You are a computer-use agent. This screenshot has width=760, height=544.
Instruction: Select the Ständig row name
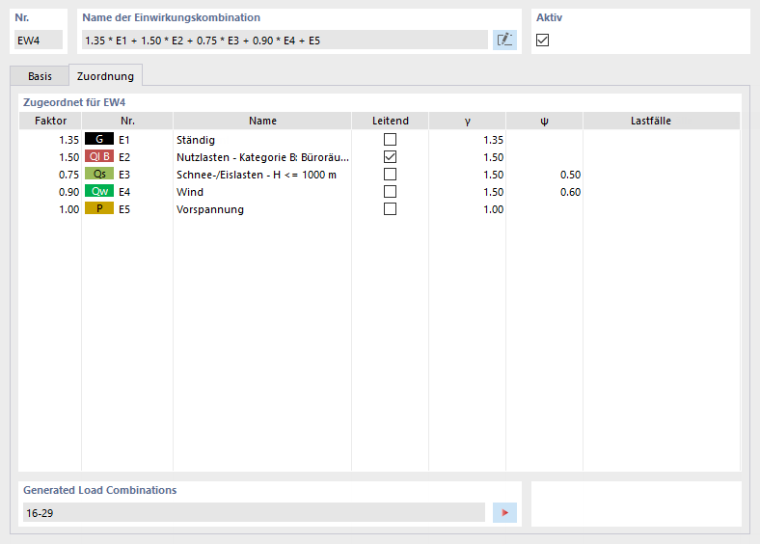pos(195,140)
